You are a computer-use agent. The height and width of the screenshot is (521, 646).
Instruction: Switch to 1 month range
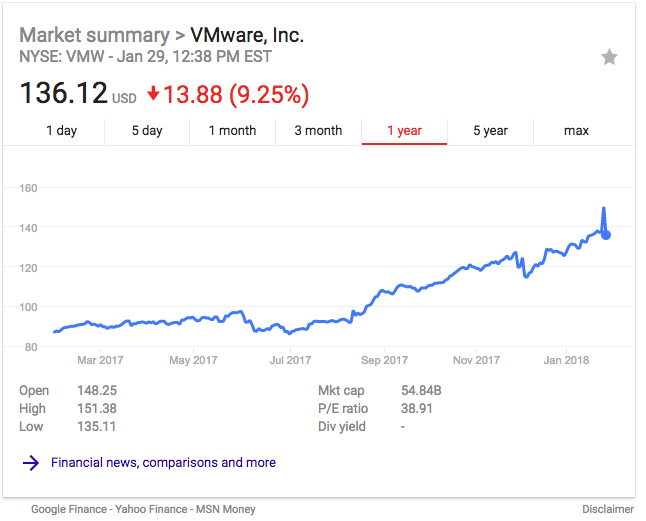pos(232,131)
